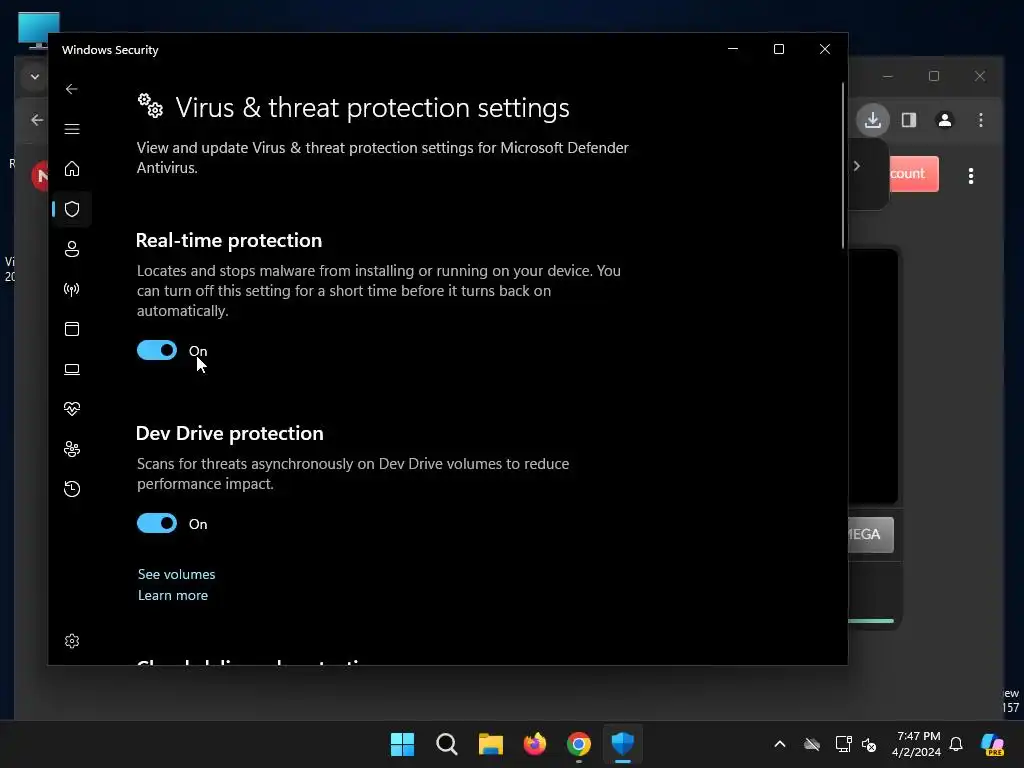Open Device performance & health heart icon
The height and width of the screenshot is (768, 1024).
pos(72,409)
